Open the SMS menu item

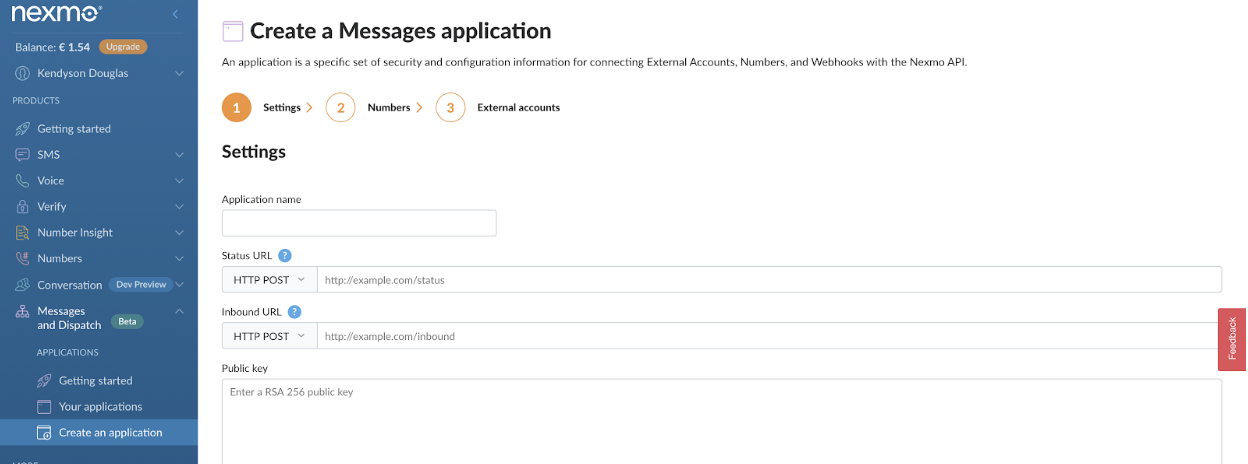[x=48, y=155]
